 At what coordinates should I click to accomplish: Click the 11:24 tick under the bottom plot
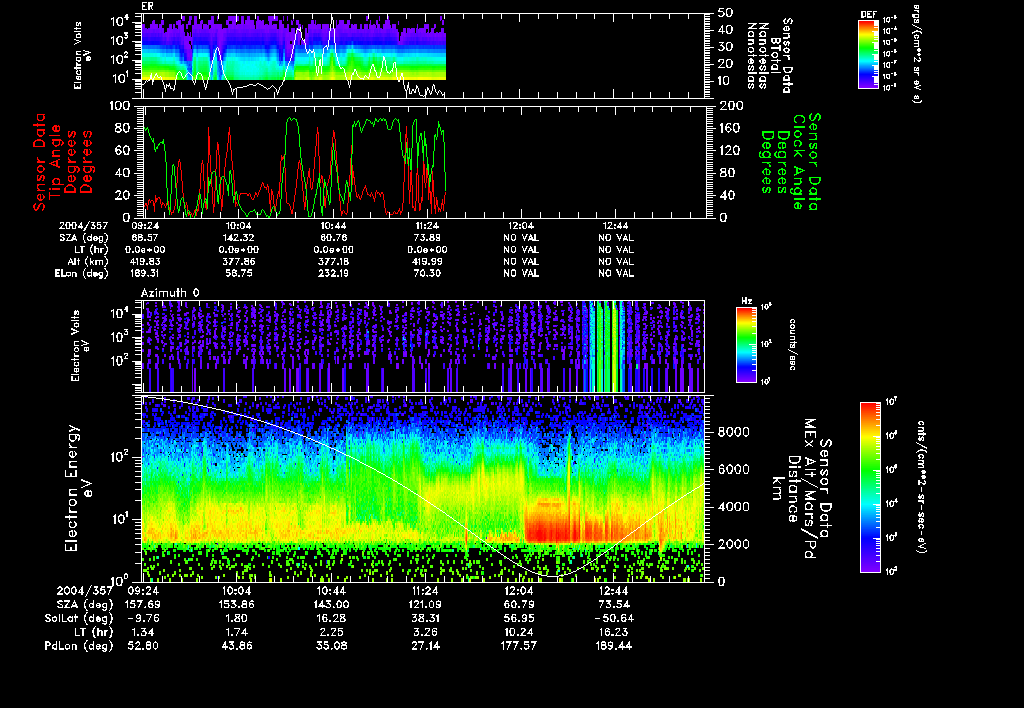click(x=424, y=590)
